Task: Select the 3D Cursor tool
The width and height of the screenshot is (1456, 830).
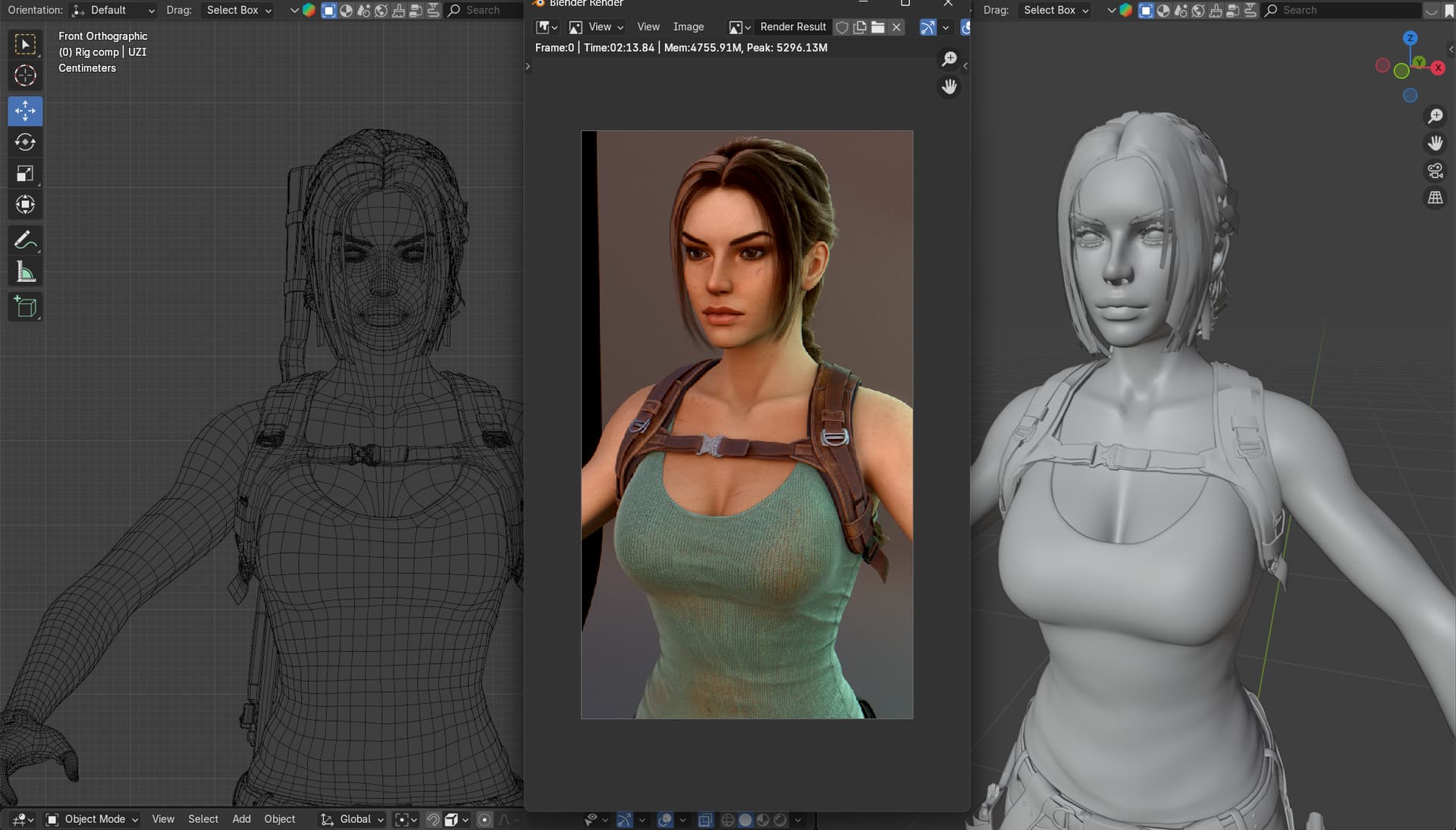Action: [25, 76]
